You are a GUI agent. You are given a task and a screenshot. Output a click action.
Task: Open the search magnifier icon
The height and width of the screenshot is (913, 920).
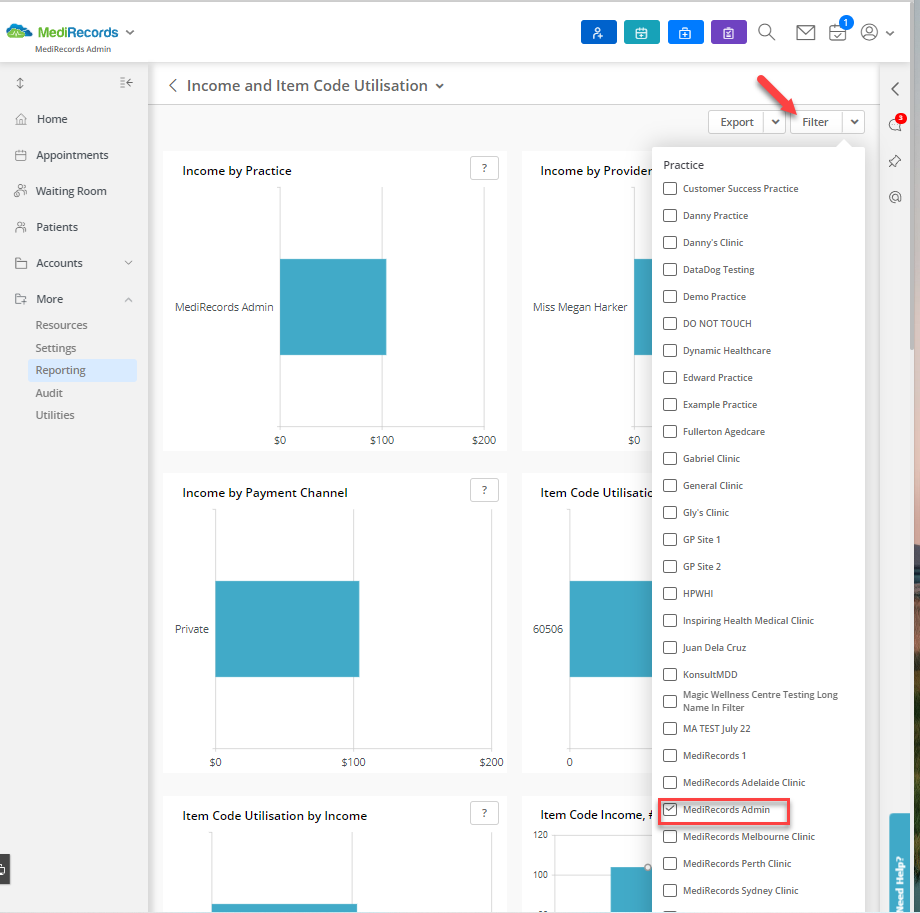[766, 32]
